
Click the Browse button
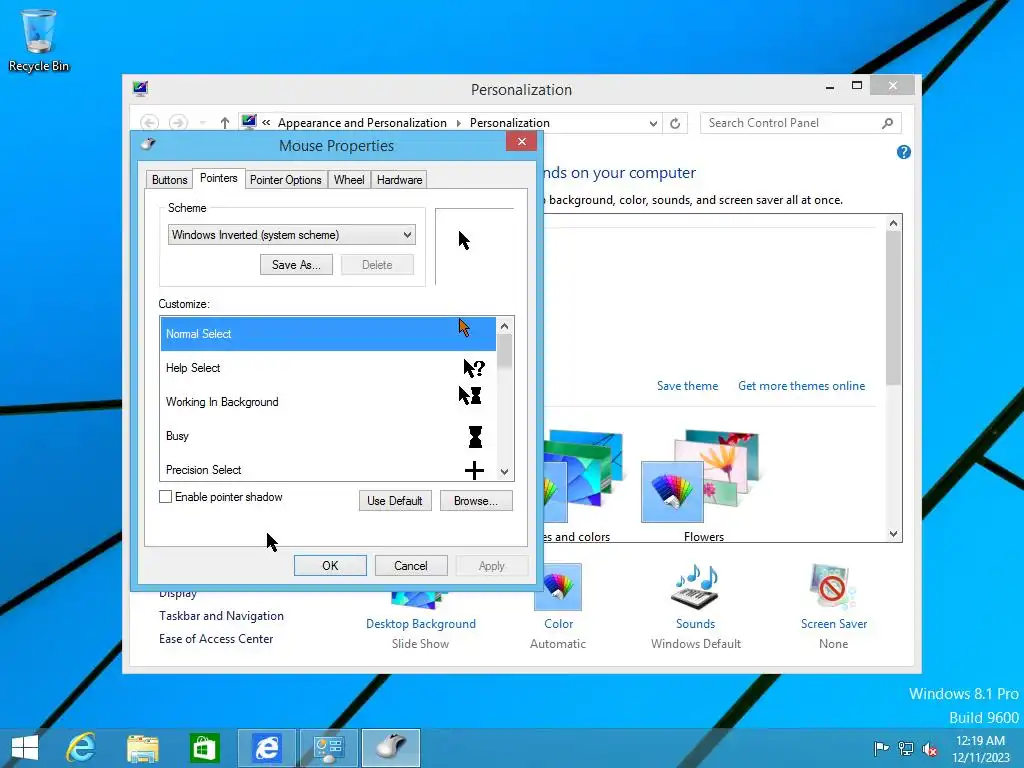(476, 501)
